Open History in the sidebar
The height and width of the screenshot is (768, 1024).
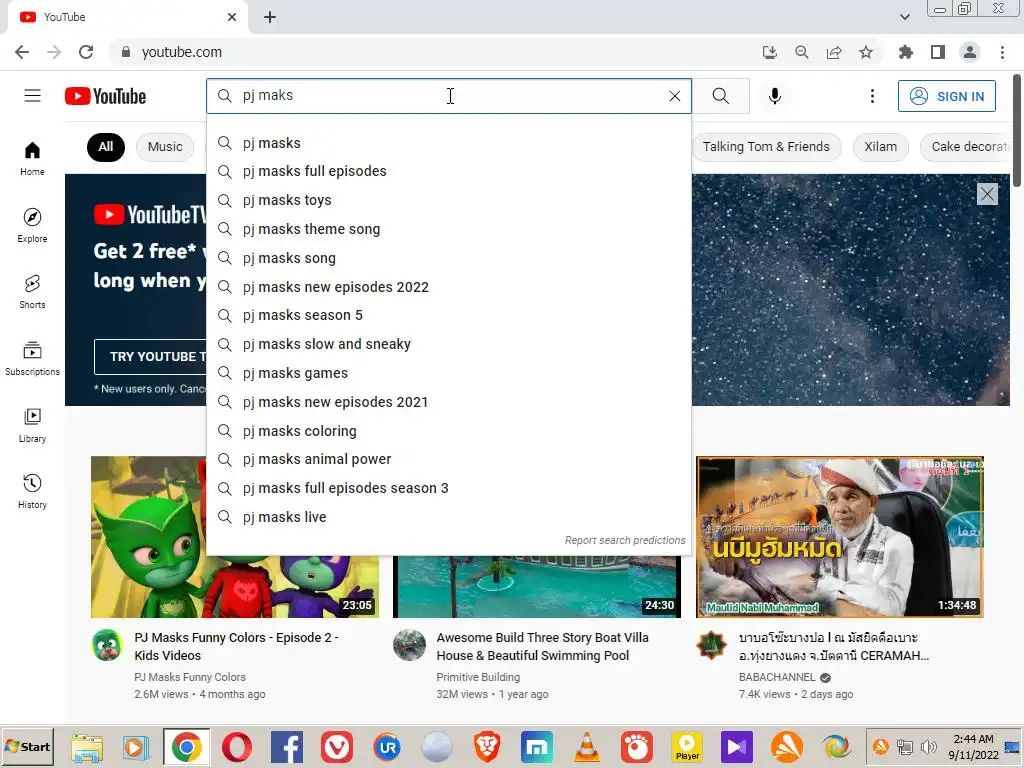coord(32,491)
